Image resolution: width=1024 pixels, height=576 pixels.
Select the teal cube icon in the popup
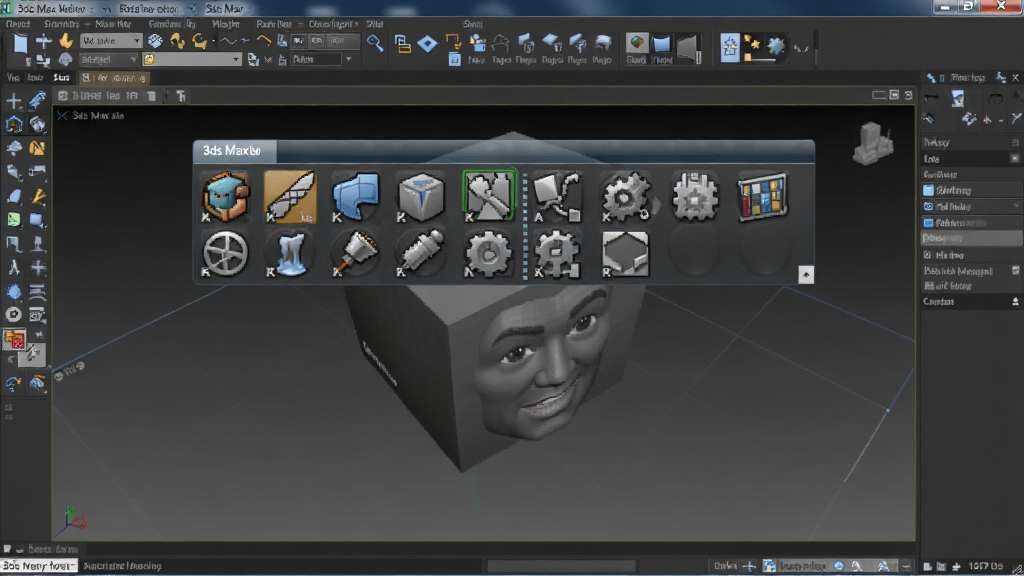coord(225,196)
